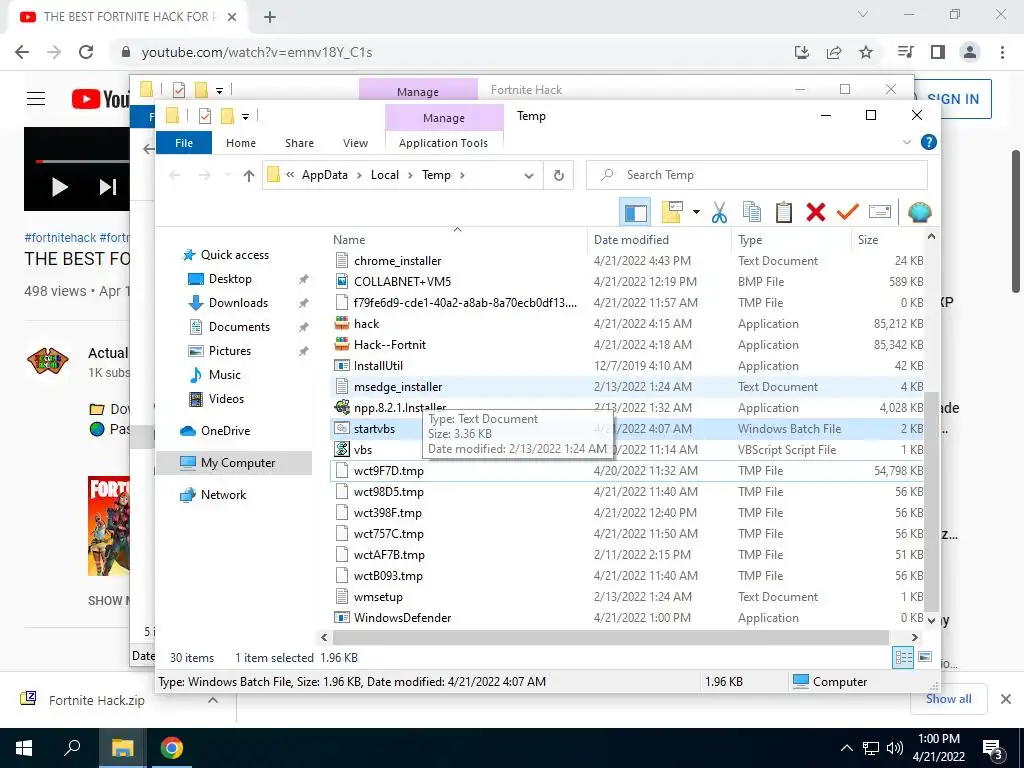Click the orange checkmark icon

[x=848, y=212]
